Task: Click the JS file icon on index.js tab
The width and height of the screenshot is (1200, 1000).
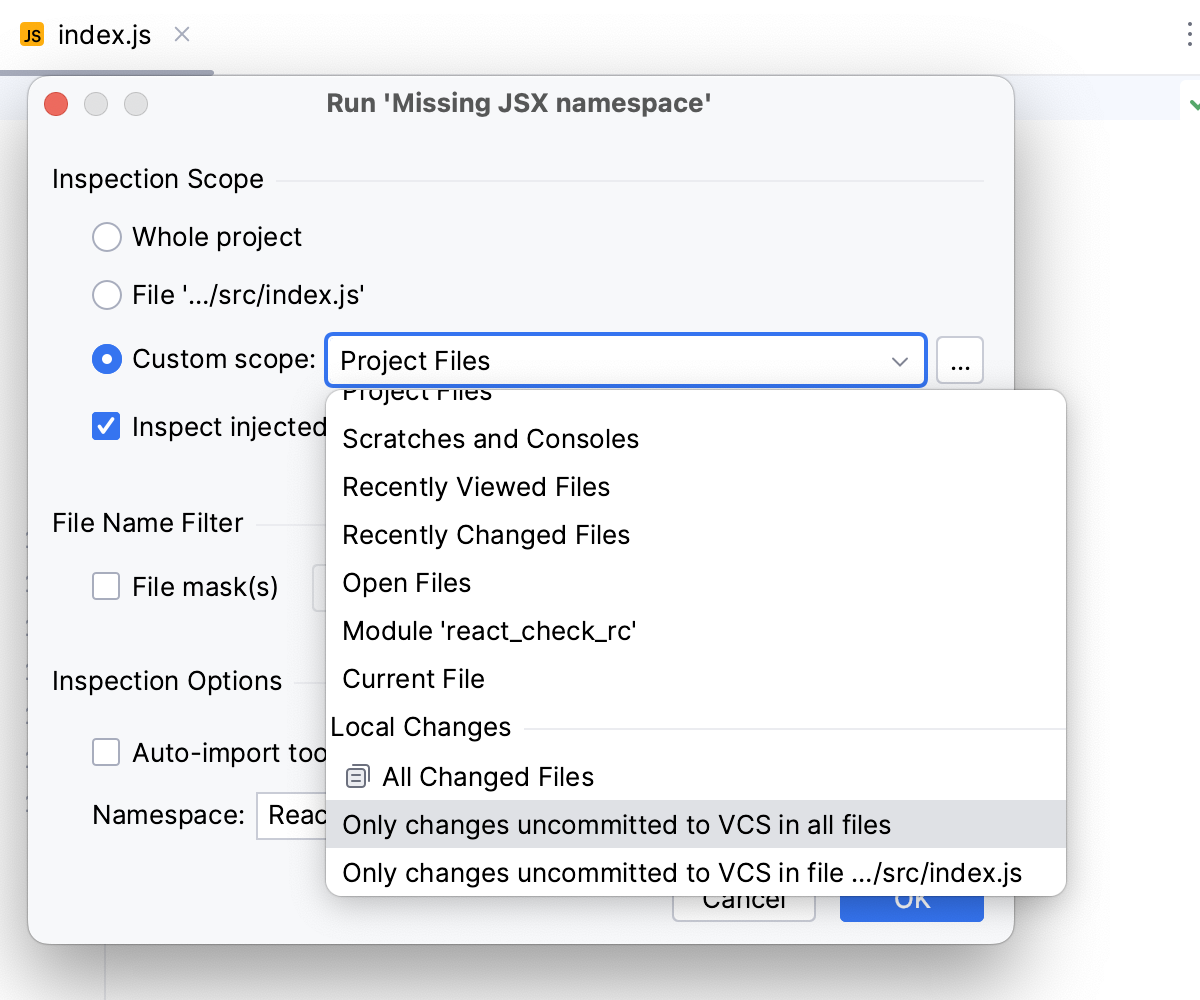Action: [32, 35]
